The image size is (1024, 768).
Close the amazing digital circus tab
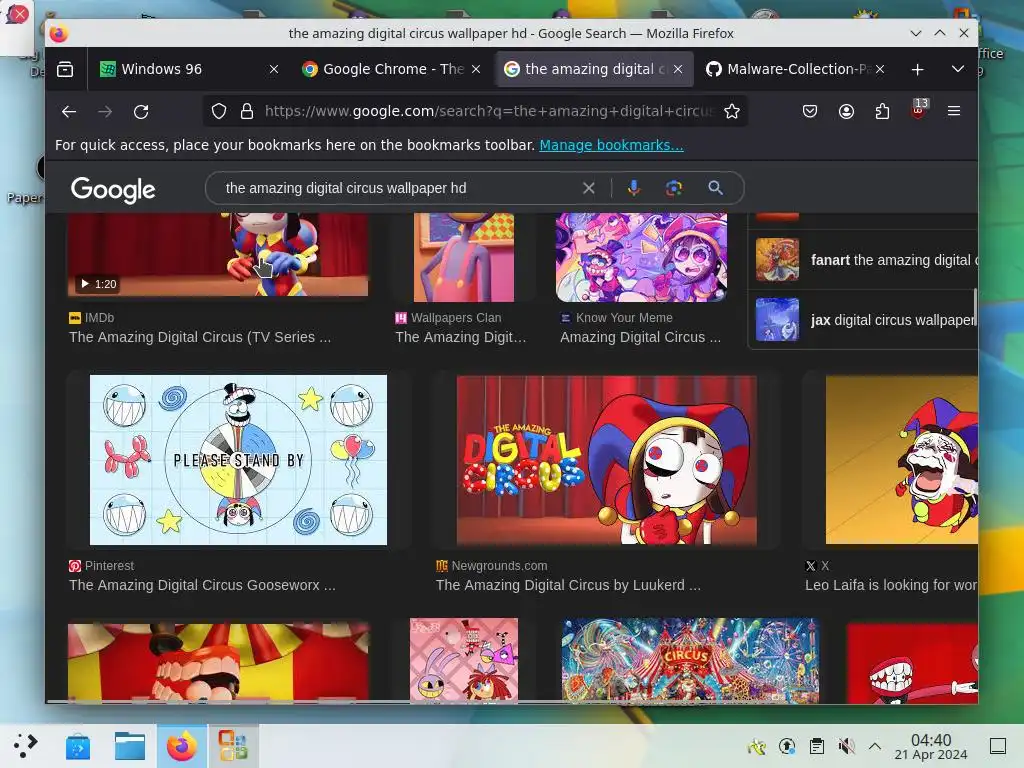click(678, 69)
